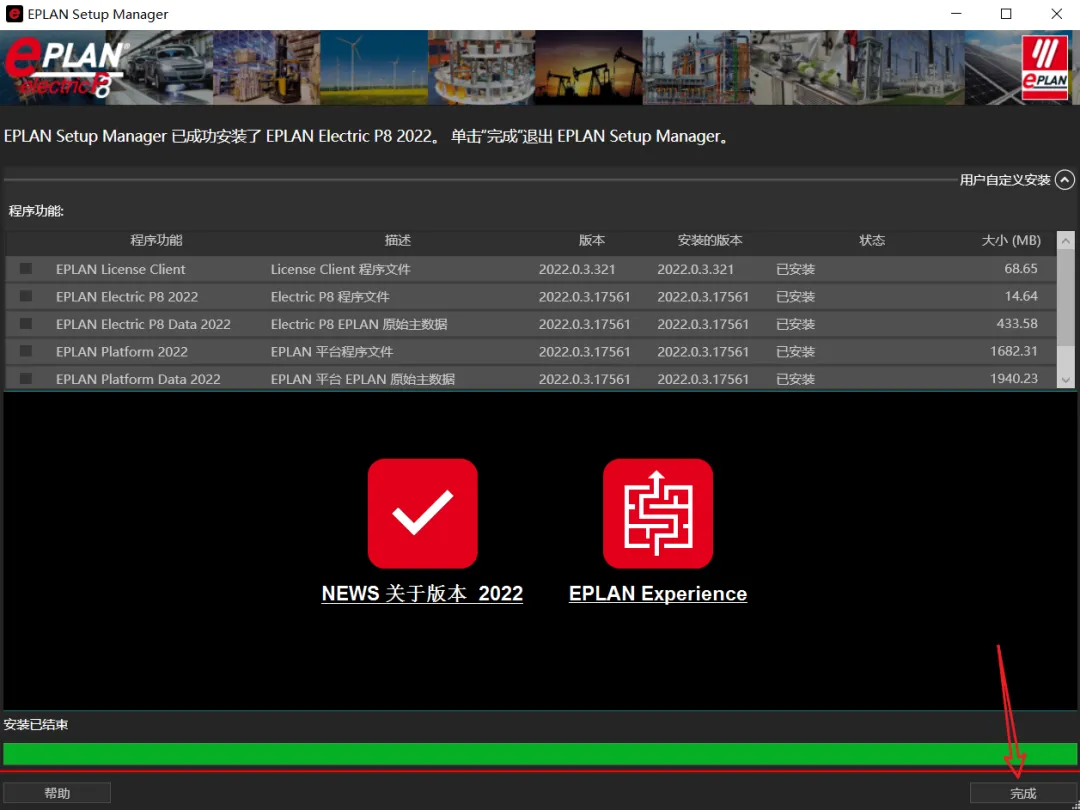Image resolution: width=1080 pixels, height=810 pixels.
Task: Click the 安装已结束 status label
Action: [x=36, y=725]
